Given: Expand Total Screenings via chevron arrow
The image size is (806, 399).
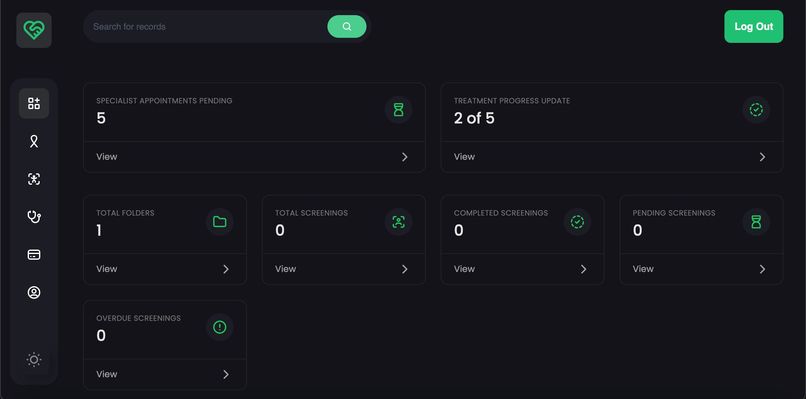Looking at the screenshot, I should (405, 269).
